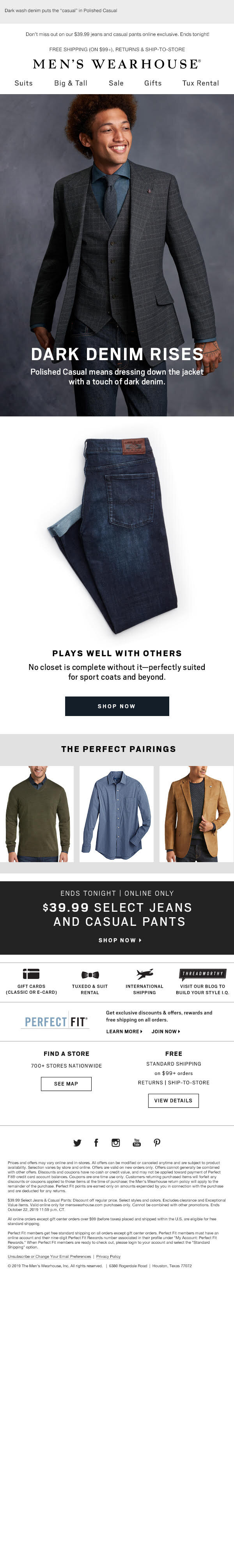Click Shop Now in the $39.99 jeans banner
The image size is (234, 1568).
point(120,940)
